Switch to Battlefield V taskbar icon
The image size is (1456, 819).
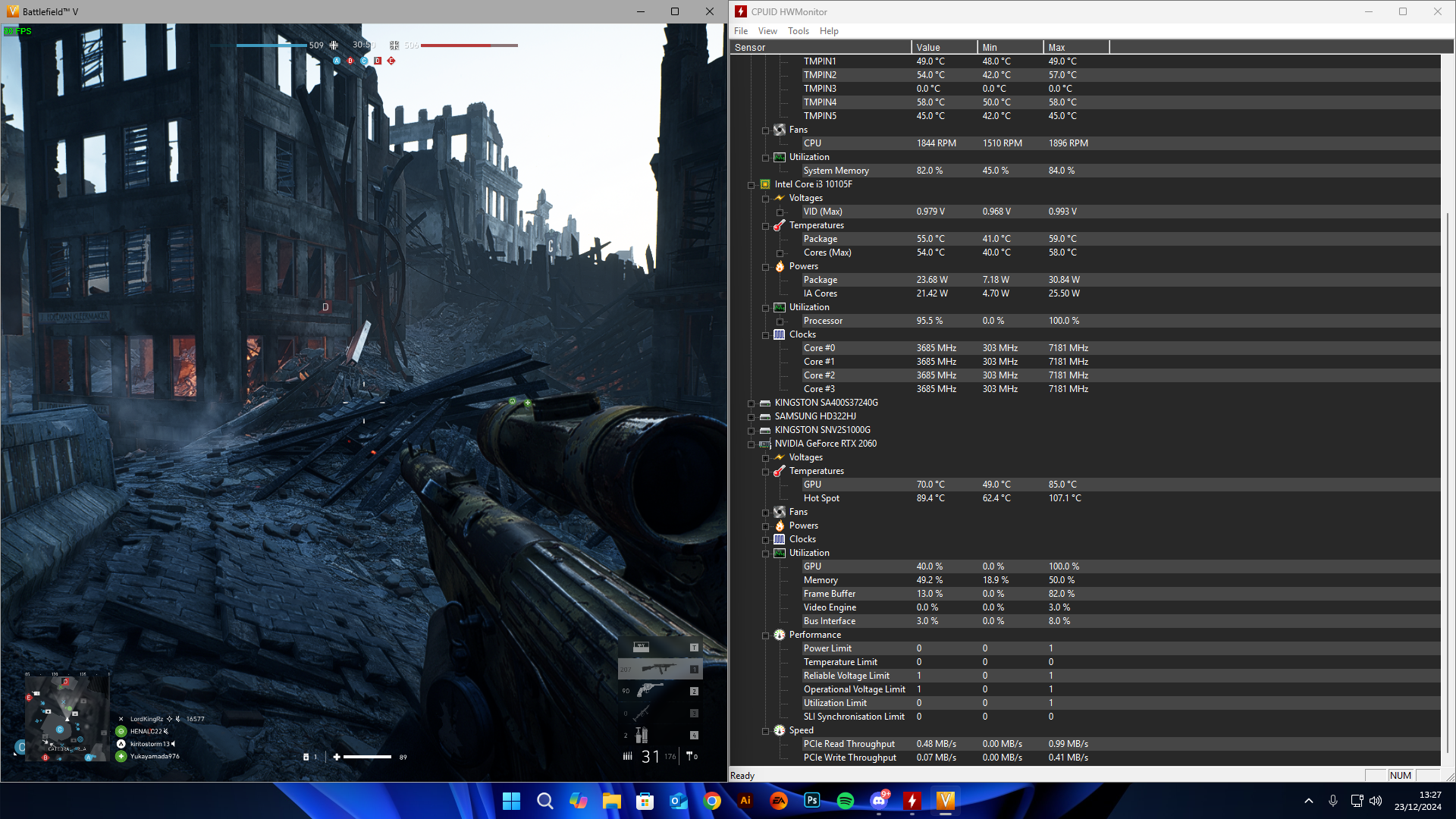coord(945,801)
